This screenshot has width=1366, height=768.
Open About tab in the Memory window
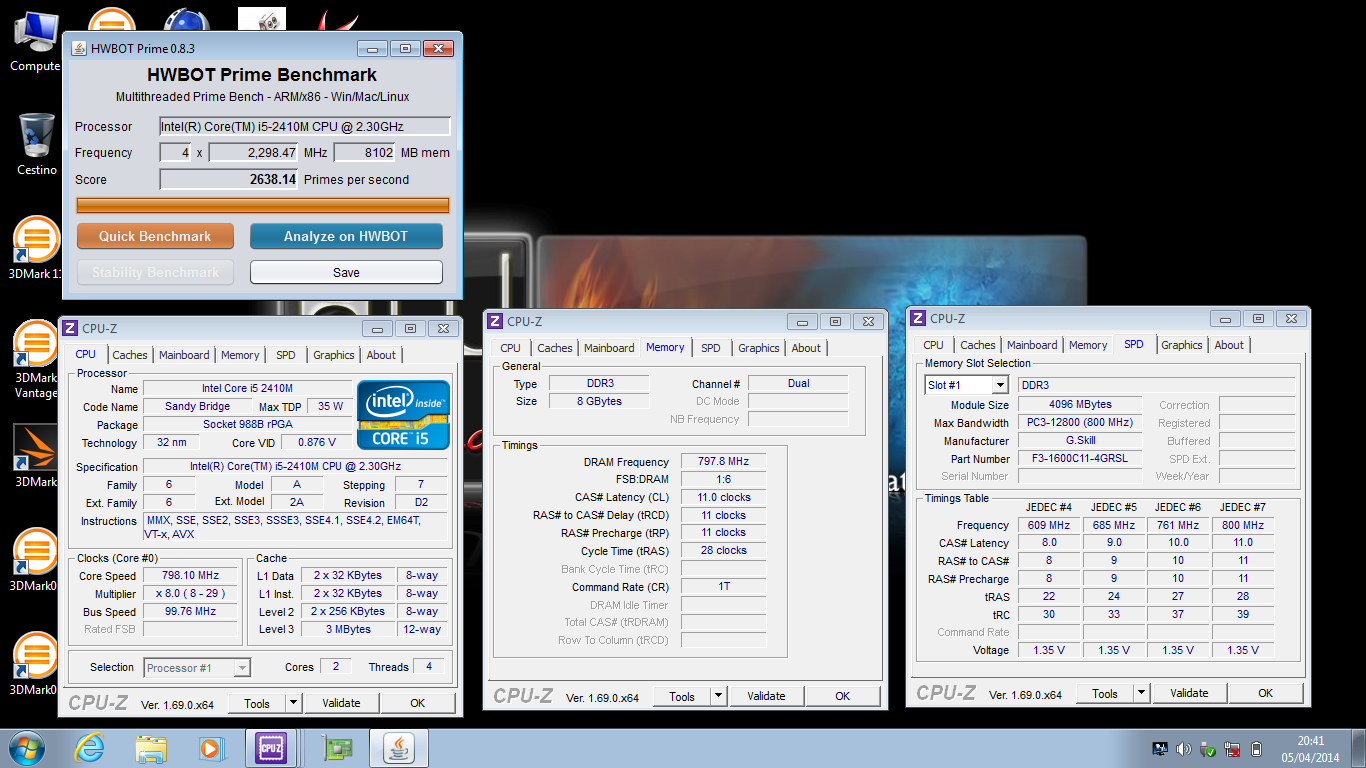[806, 348]
